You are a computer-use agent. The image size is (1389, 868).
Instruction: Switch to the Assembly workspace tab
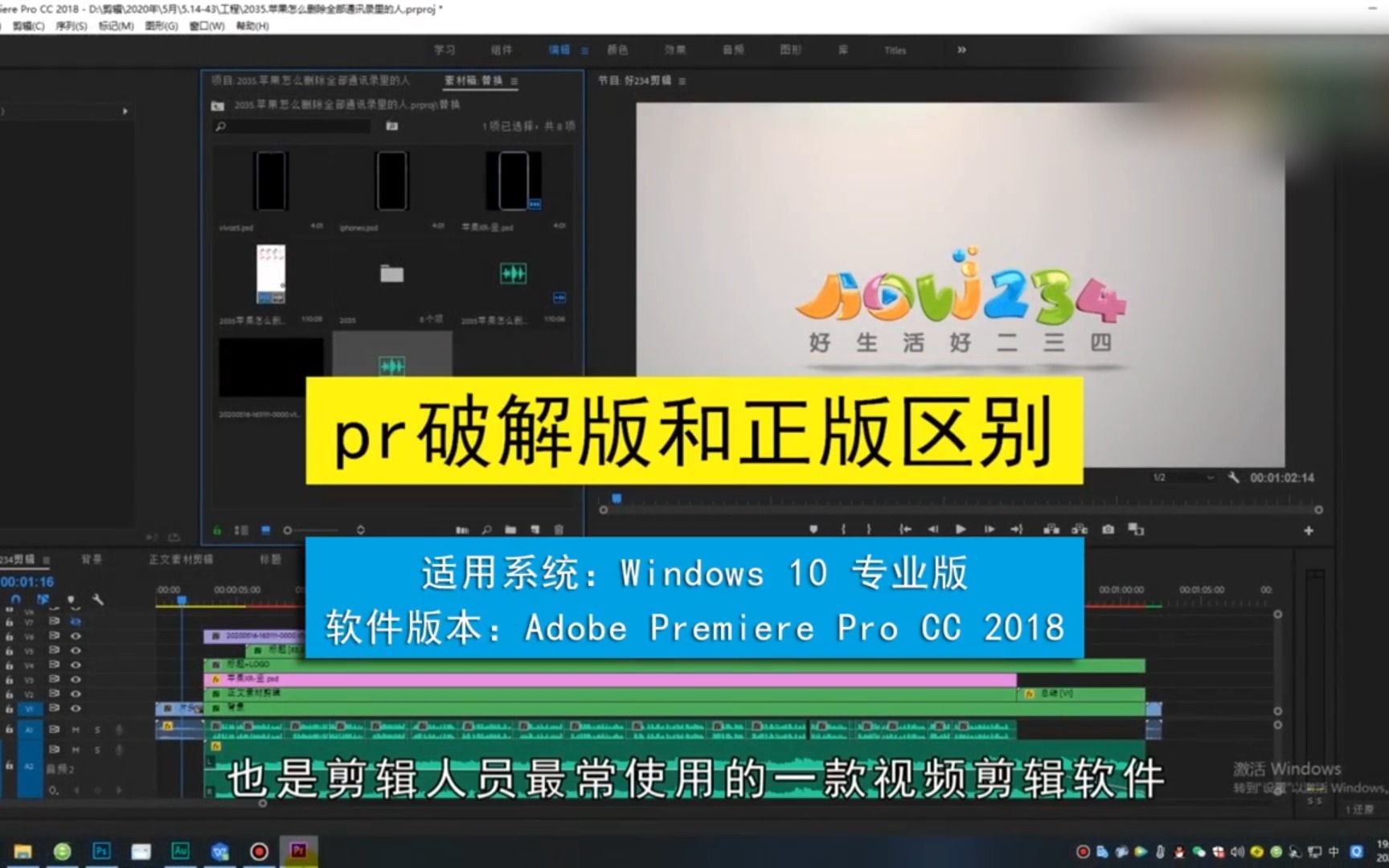pos(502,50)
